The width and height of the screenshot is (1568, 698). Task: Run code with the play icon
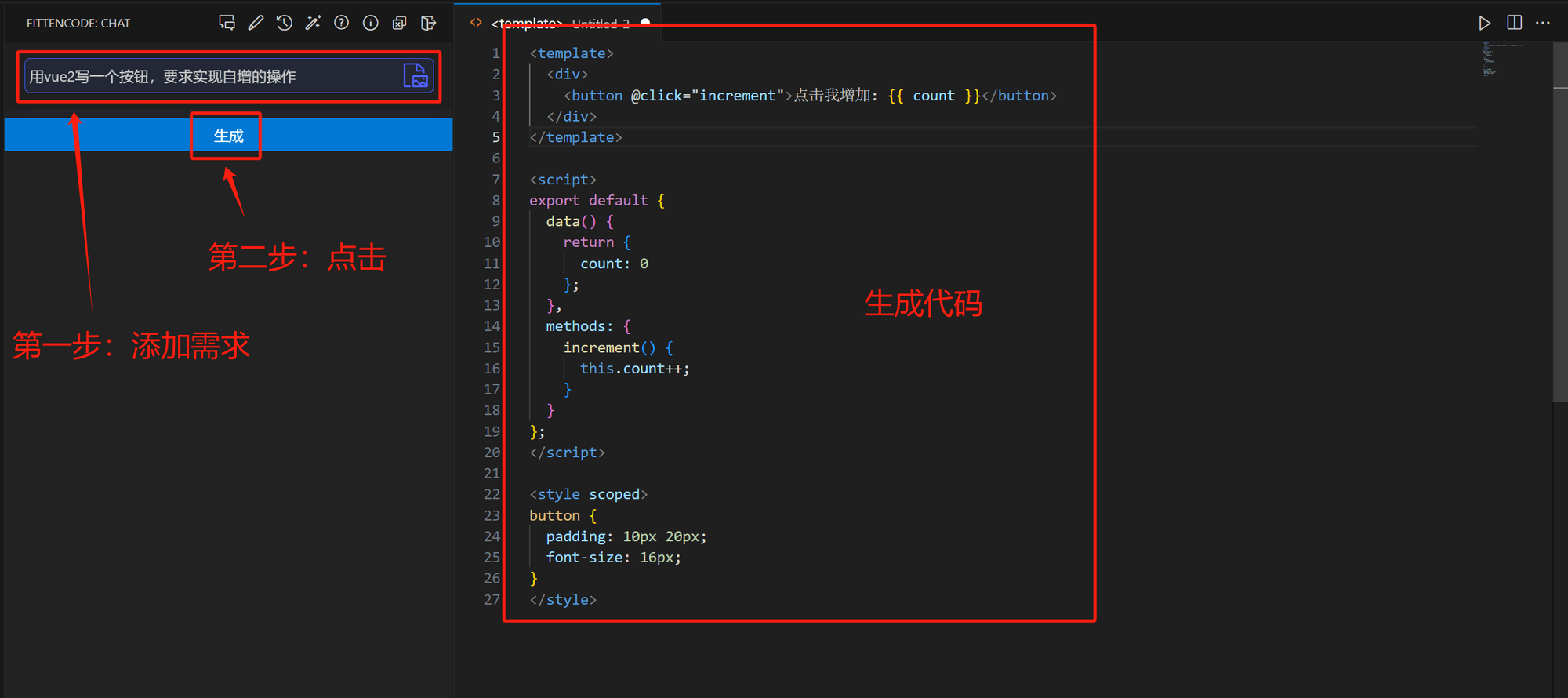pos(1484,23)
